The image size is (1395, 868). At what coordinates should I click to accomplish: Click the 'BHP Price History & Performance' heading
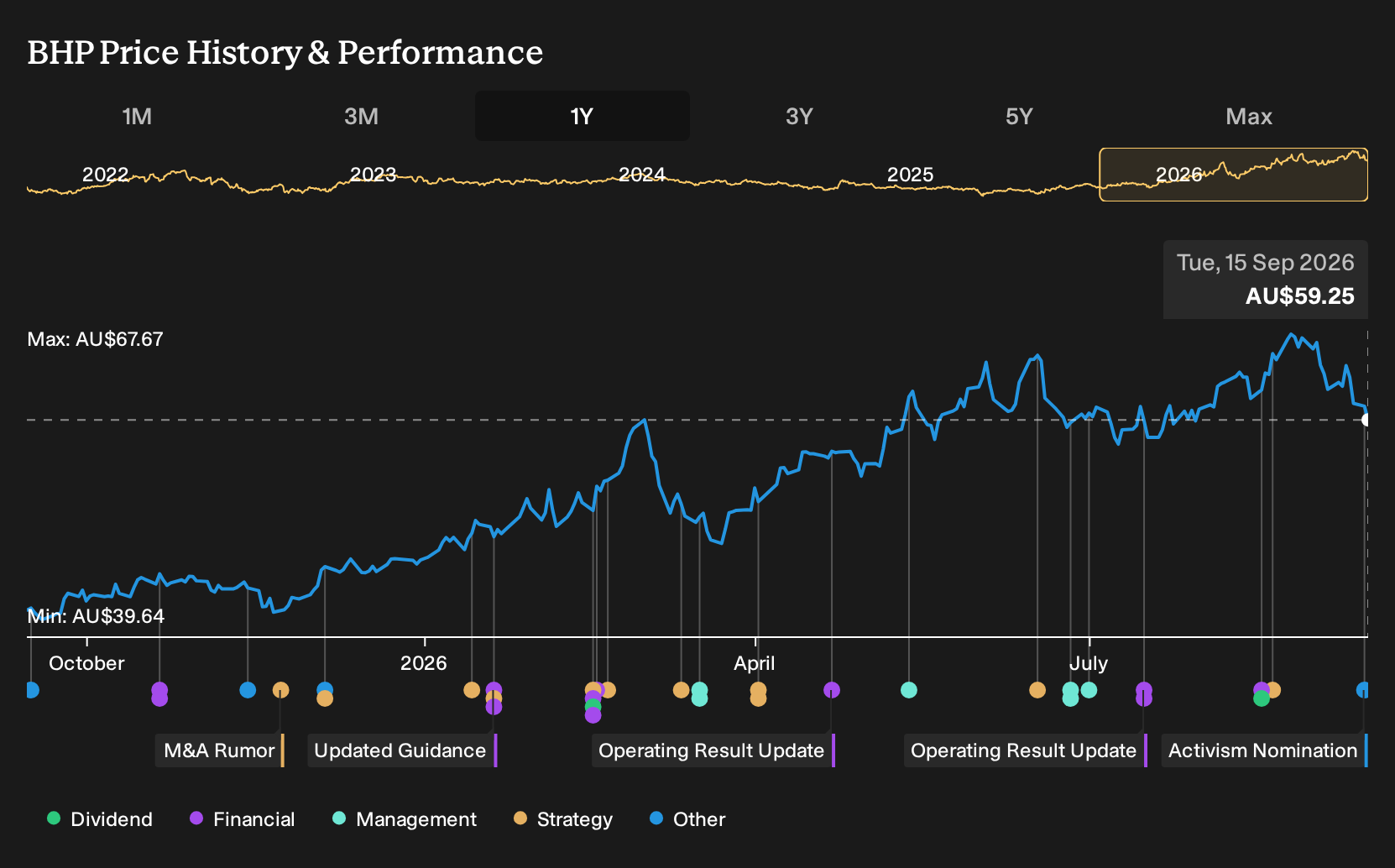(x=285, y=52)
